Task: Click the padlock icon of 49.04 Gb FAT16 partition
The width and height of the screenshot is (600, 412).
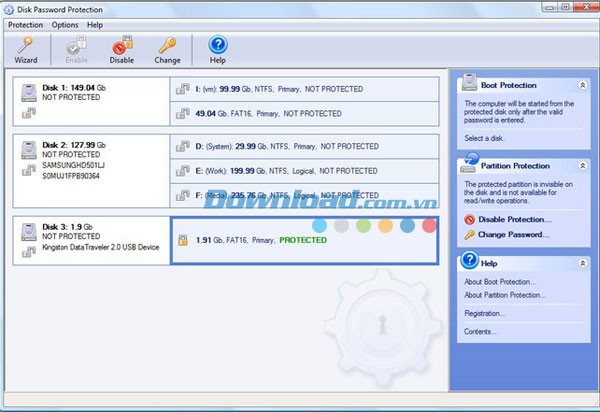Action: pyautogui.click(x=183, y=114)
